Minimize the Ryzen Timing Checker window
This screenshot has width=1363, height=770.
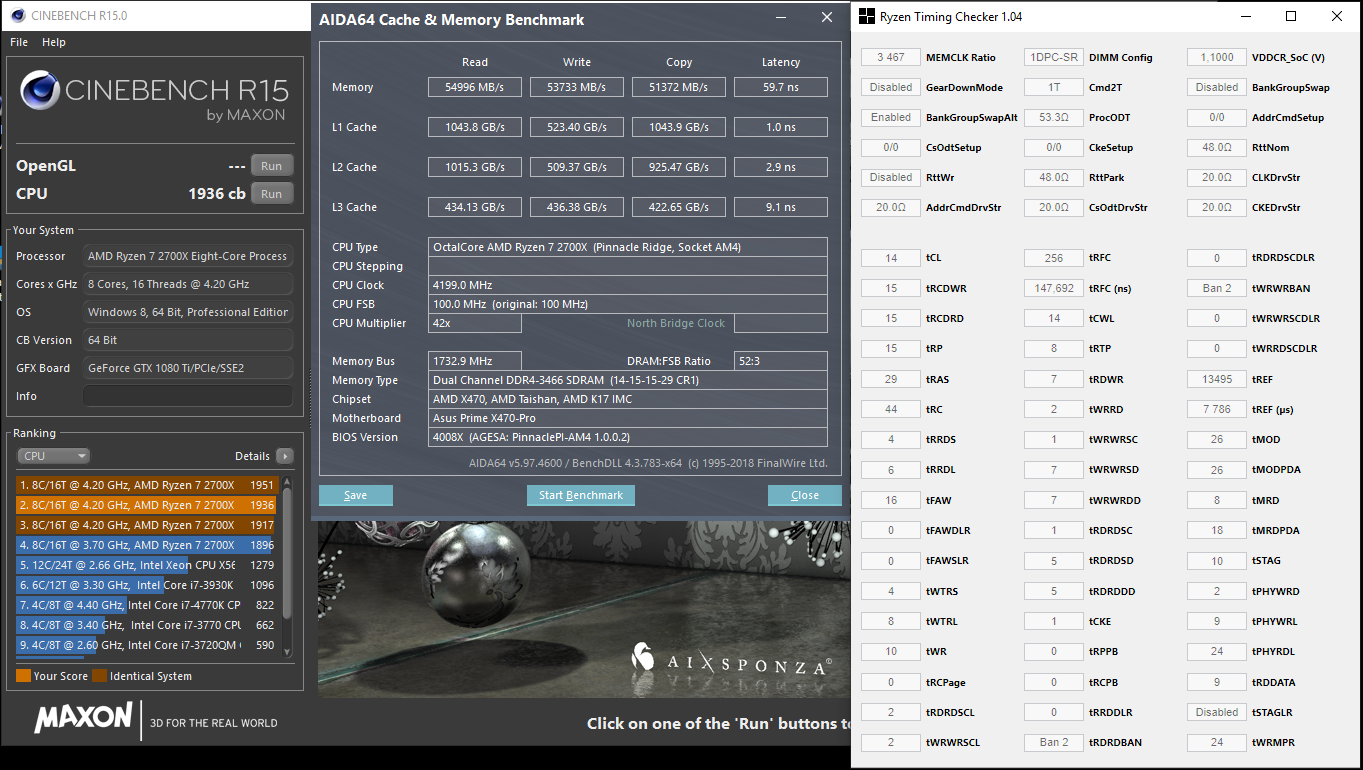(x=1245, y=16)
